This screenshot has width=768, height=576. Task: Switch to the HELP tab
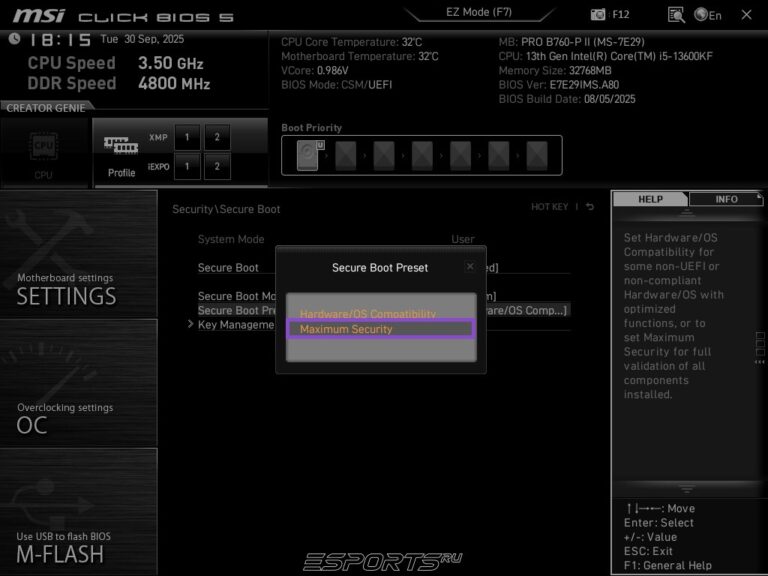click(650, 199)
